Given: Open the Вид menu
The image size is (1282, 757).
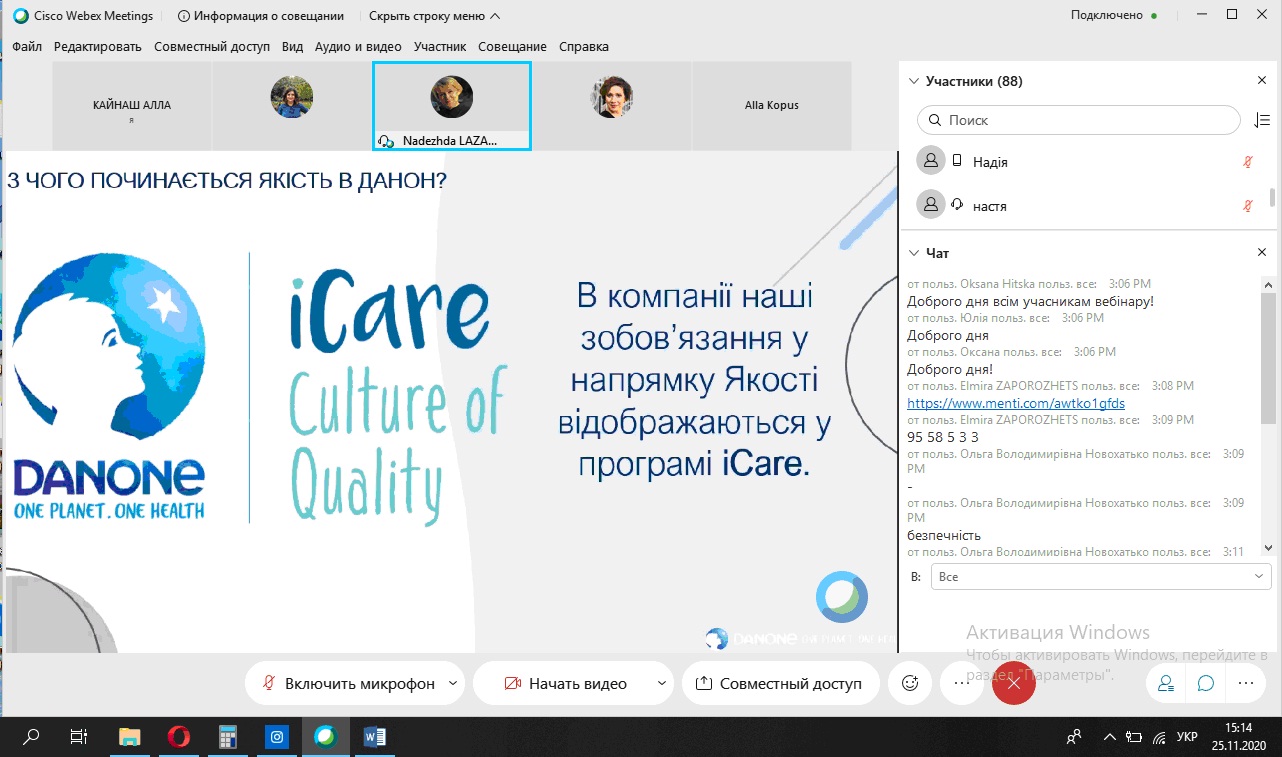Looking at the screenshot, I should (x=292, y=46).
